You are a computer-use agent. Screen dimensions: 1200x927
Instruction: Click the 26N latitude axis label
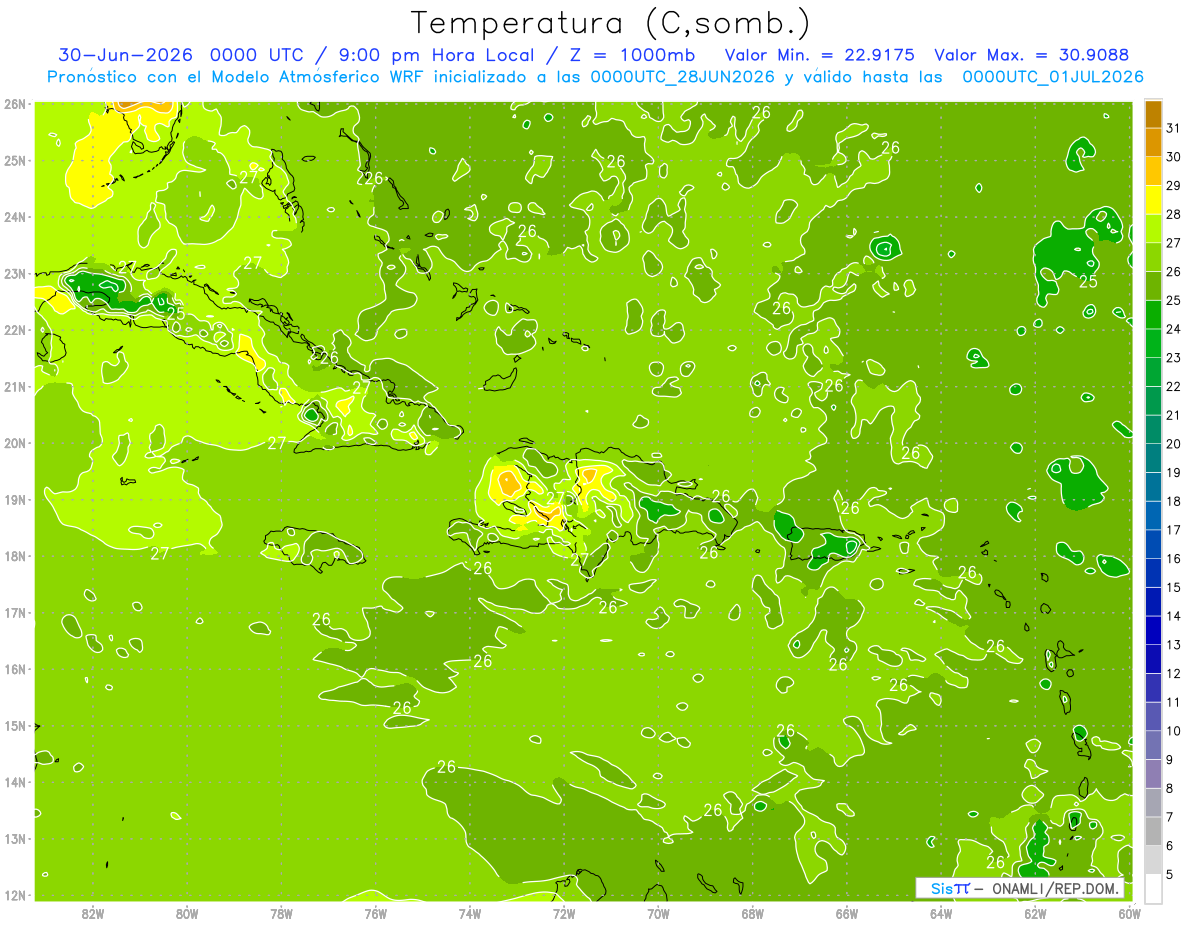click(x=16, y=103)
